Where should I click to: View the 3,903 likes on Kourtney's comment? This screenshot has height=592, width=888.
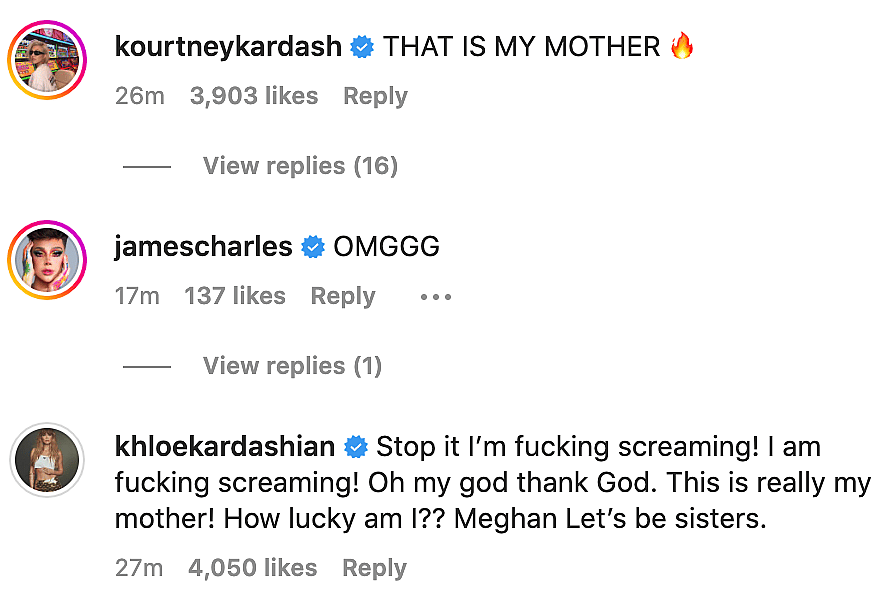pos(254,96)
